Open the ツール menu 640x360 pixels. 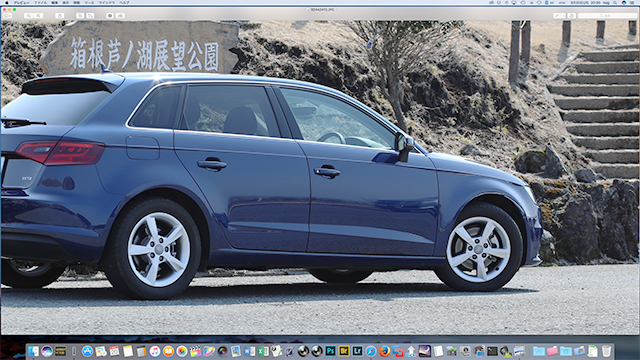tap(89, 2)
